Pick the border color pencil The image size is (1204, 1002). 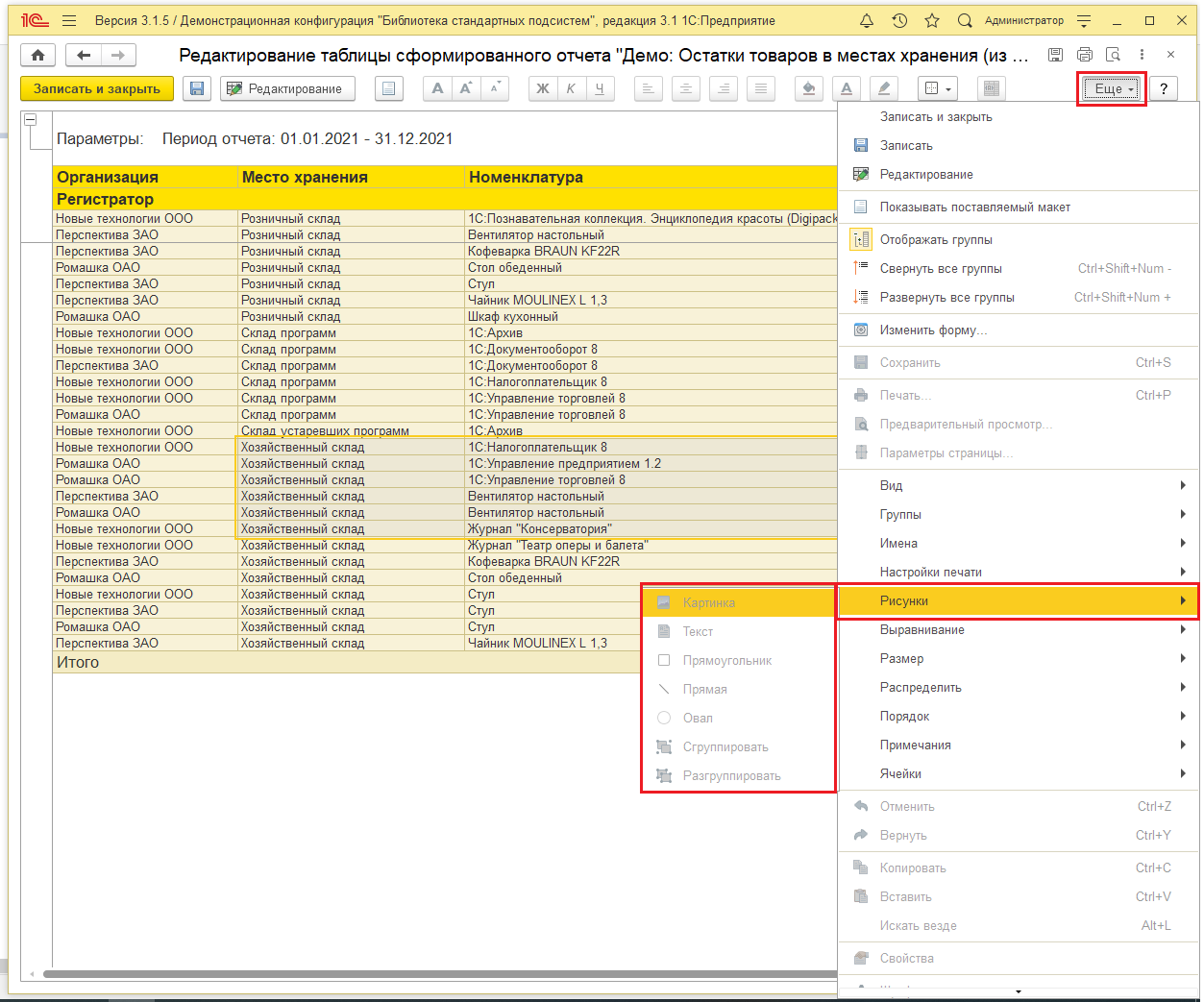(884, 88)
